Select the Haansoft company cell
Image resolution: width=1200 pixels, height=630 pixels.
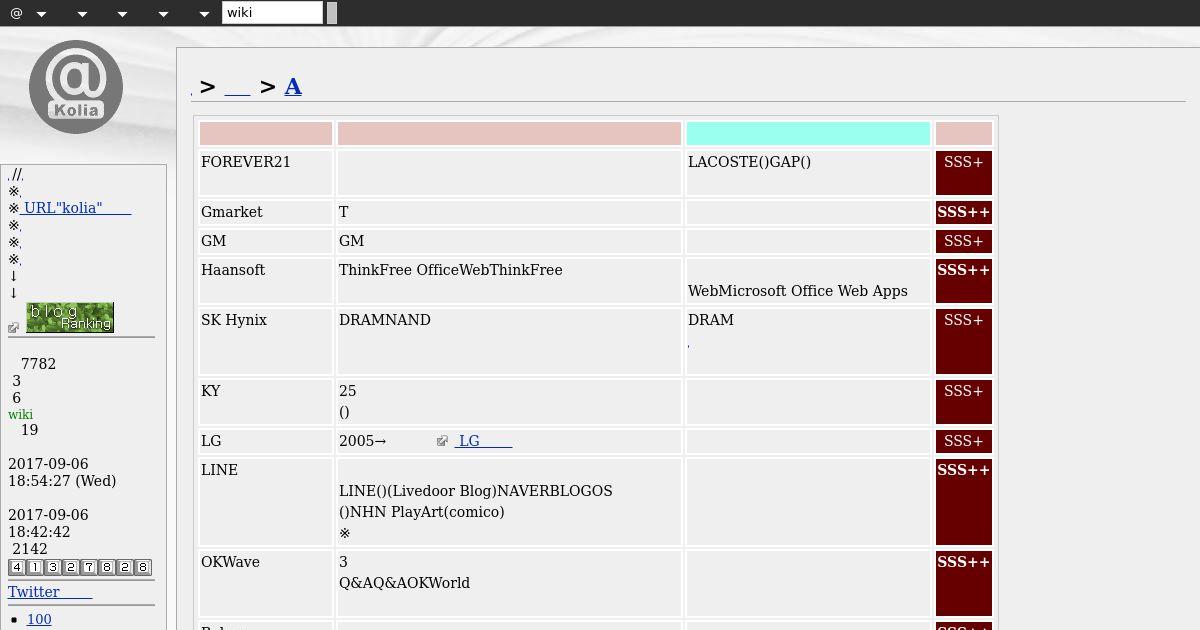click(266, 281)
